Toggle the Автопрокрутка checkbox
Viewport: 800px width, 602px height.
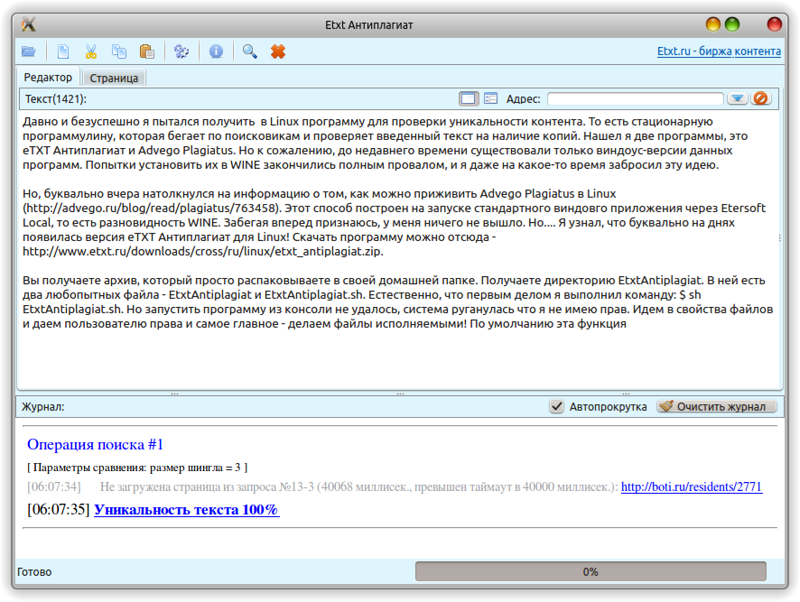click(x=557, y=407)
